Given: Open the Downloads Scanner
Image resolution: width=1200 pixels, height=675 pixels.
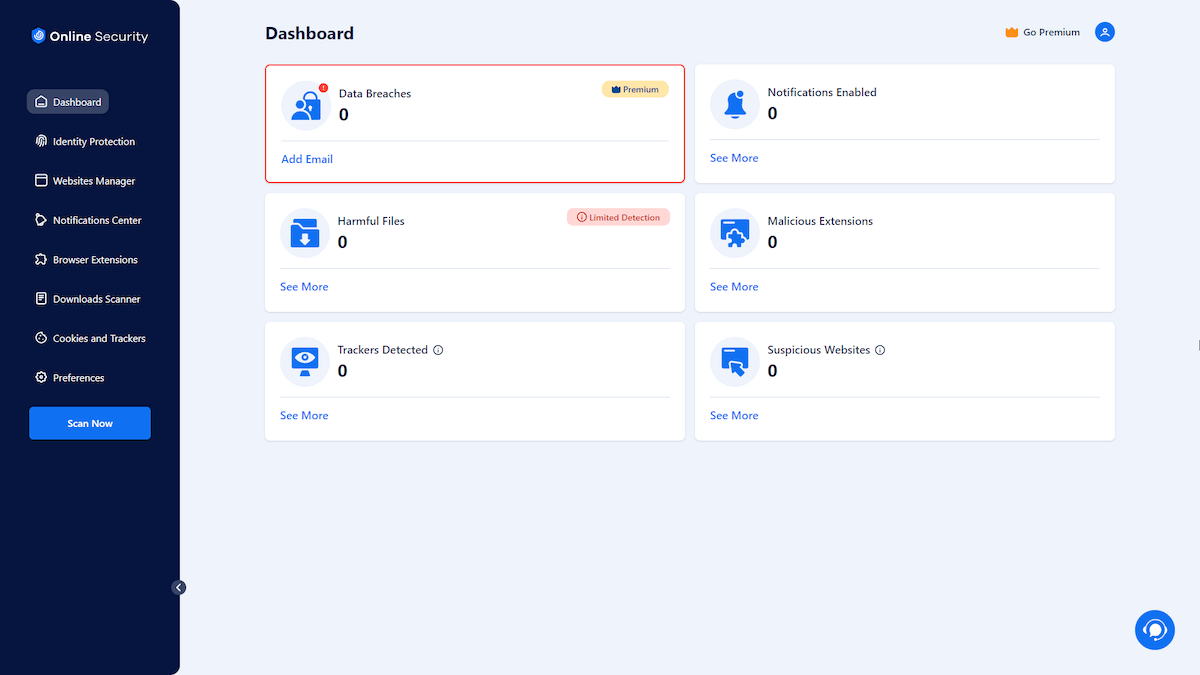Looking at the screenshot, I should [94, 298].
